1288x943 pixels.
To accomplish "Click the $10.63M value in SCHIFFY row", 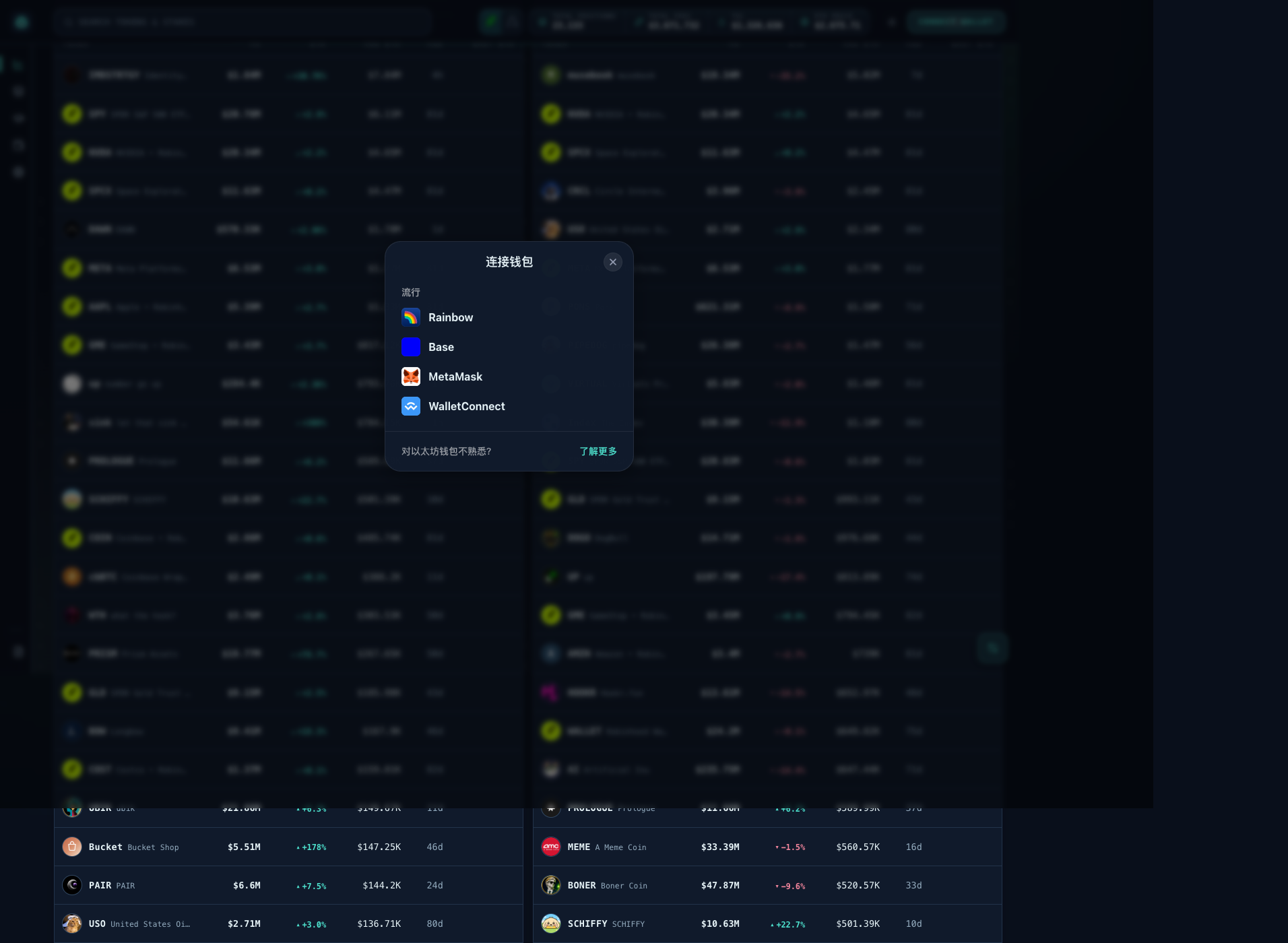I will point(720,924).
